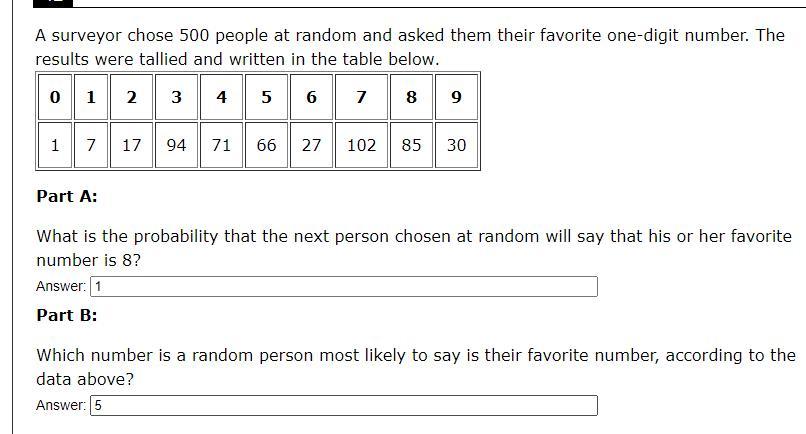Select the header cell labeled 2
806x434 pixels.
coord(132,98)
